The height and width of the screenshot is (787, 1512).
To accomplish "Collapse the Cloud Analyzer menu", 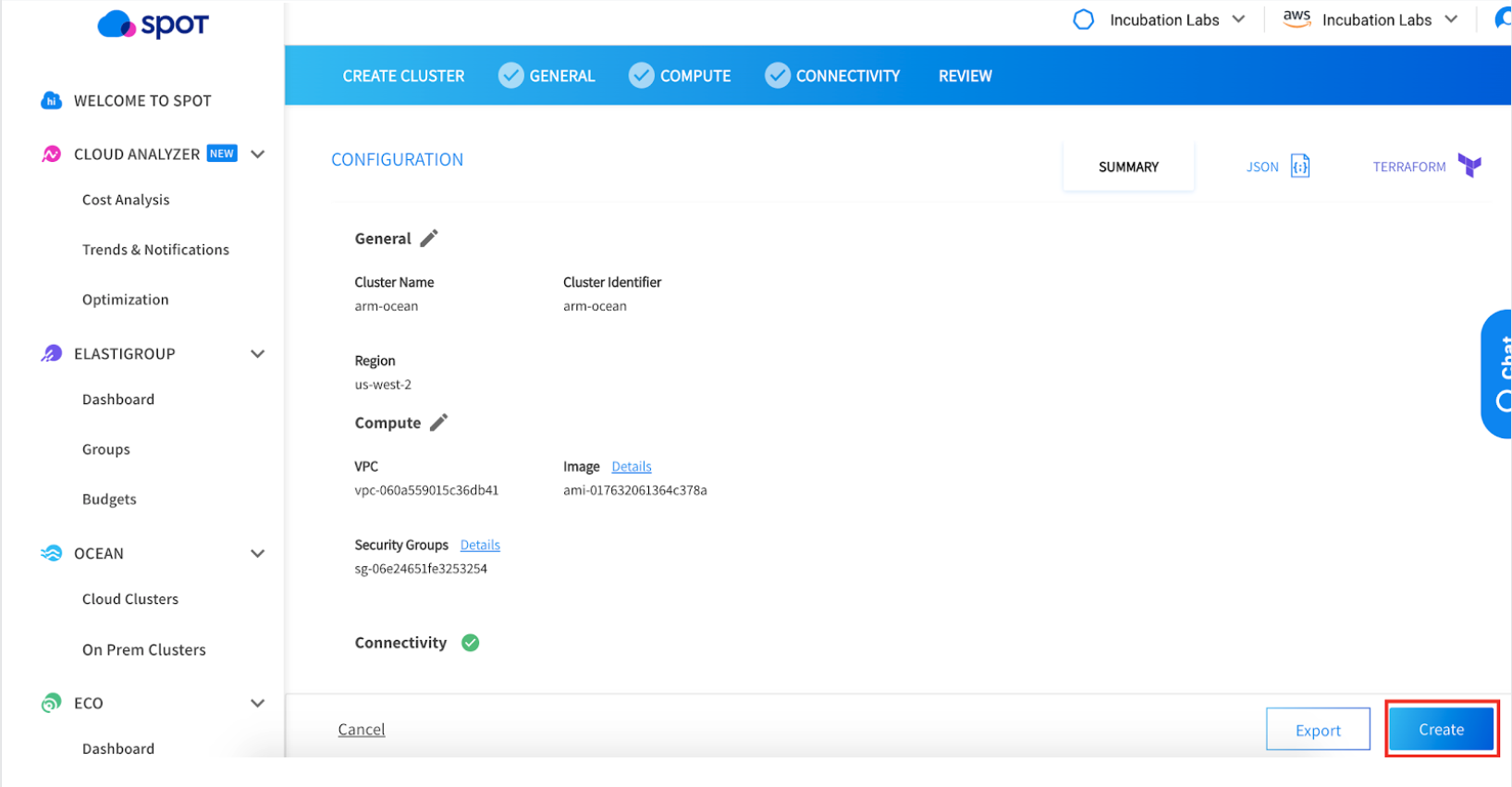I will (258, 154).
